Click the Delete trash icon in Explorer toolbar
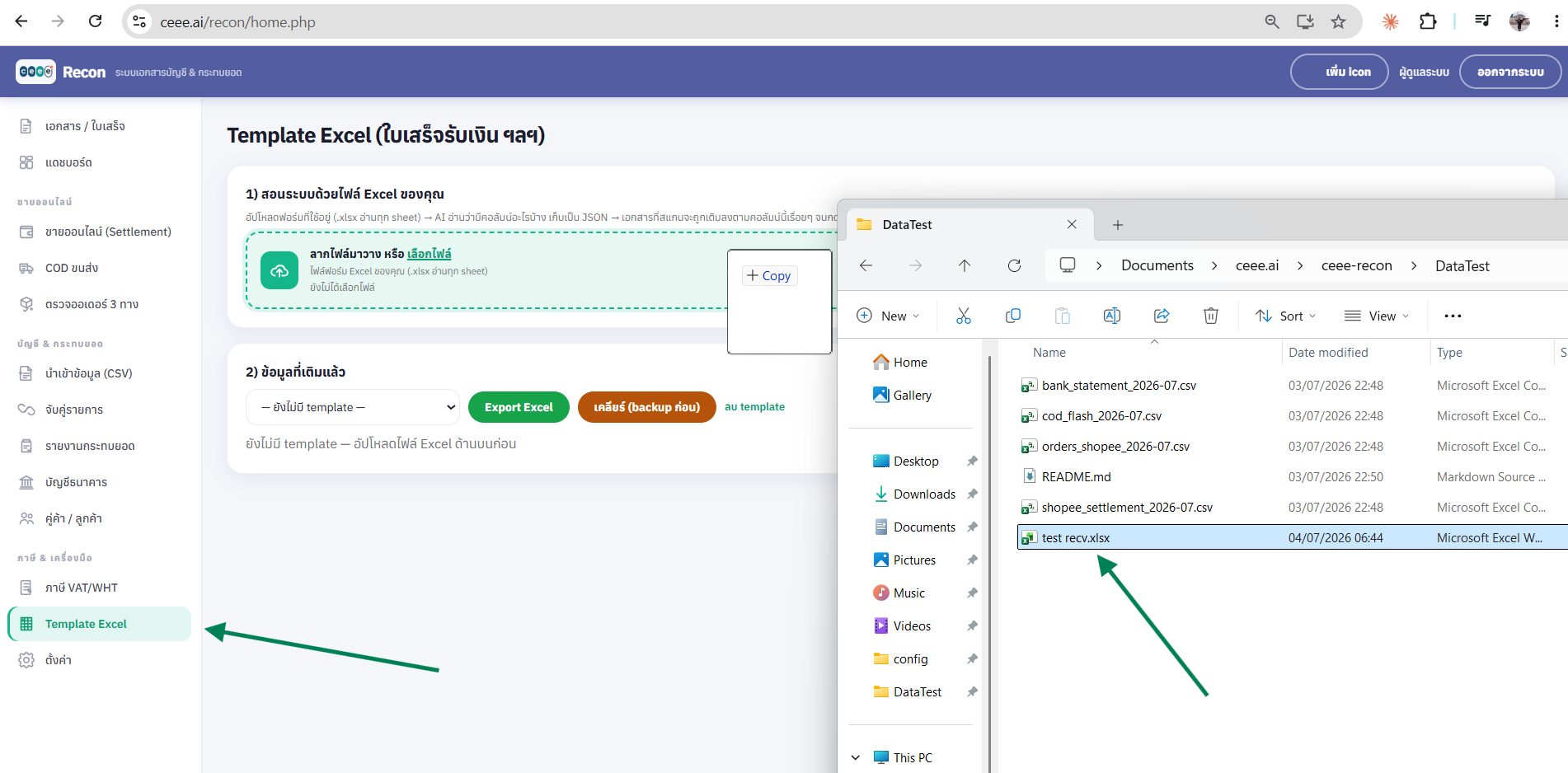 [x=1210, y=316]
